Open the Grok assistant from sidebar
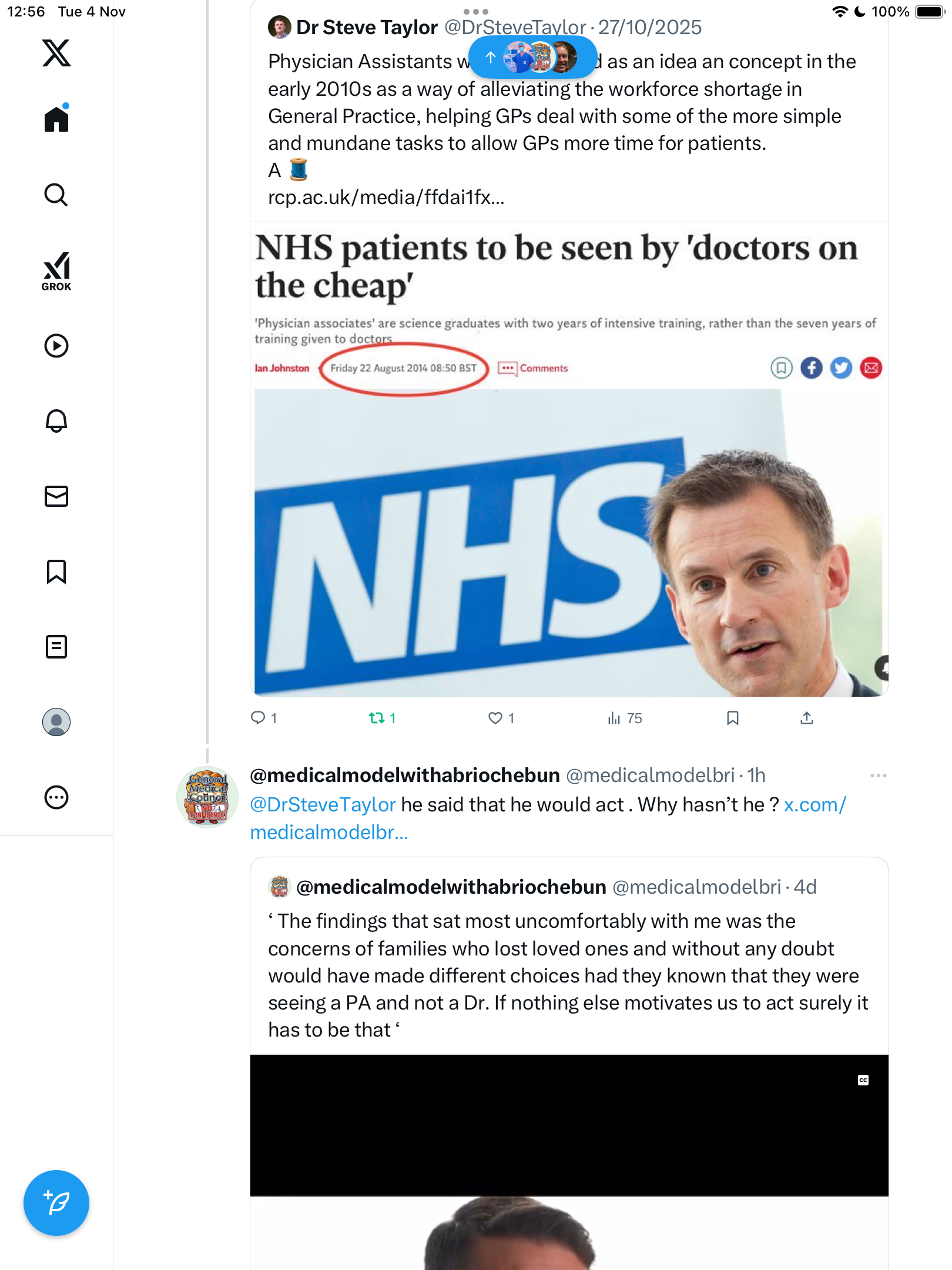This screenshot has height=1270, width=952. (x=56, y=271)
